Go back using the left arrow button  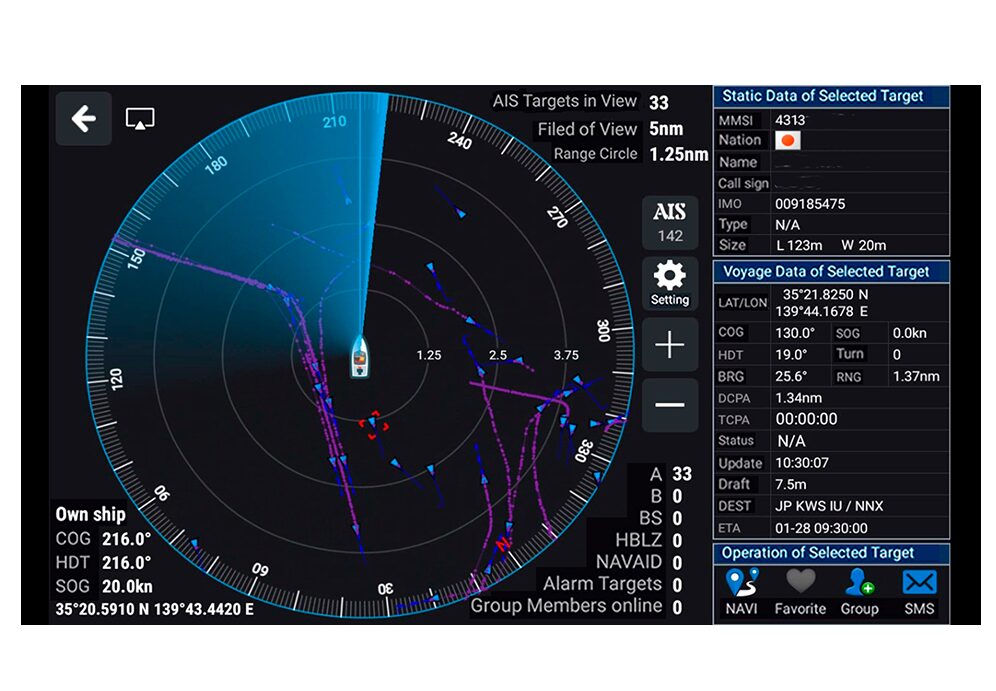83,119
